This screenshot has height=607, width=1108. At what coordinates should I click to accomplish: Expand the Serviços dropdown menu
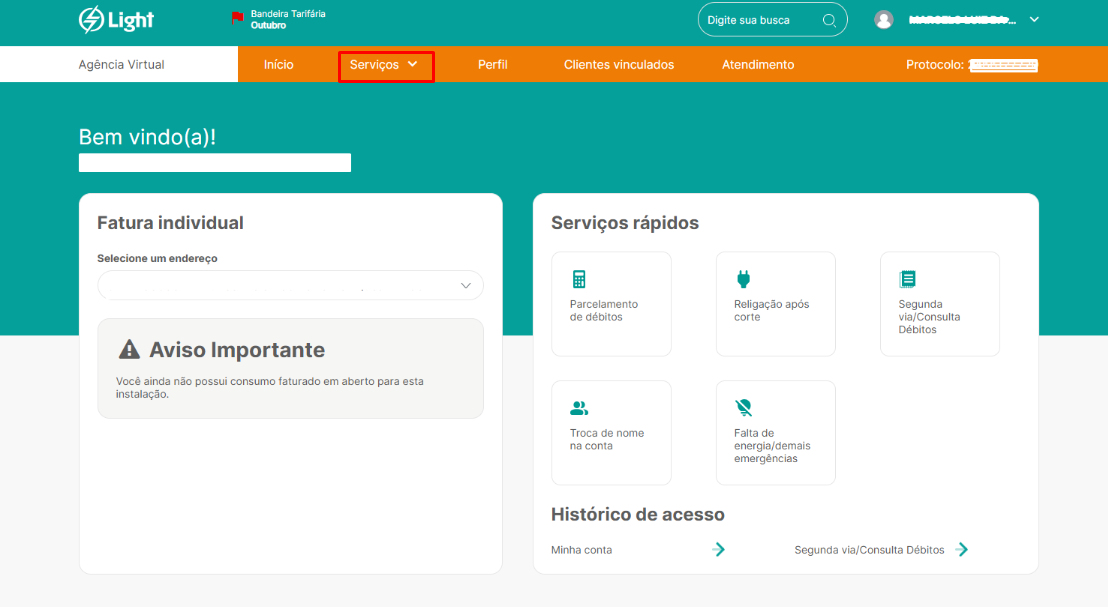pos(386,65)
